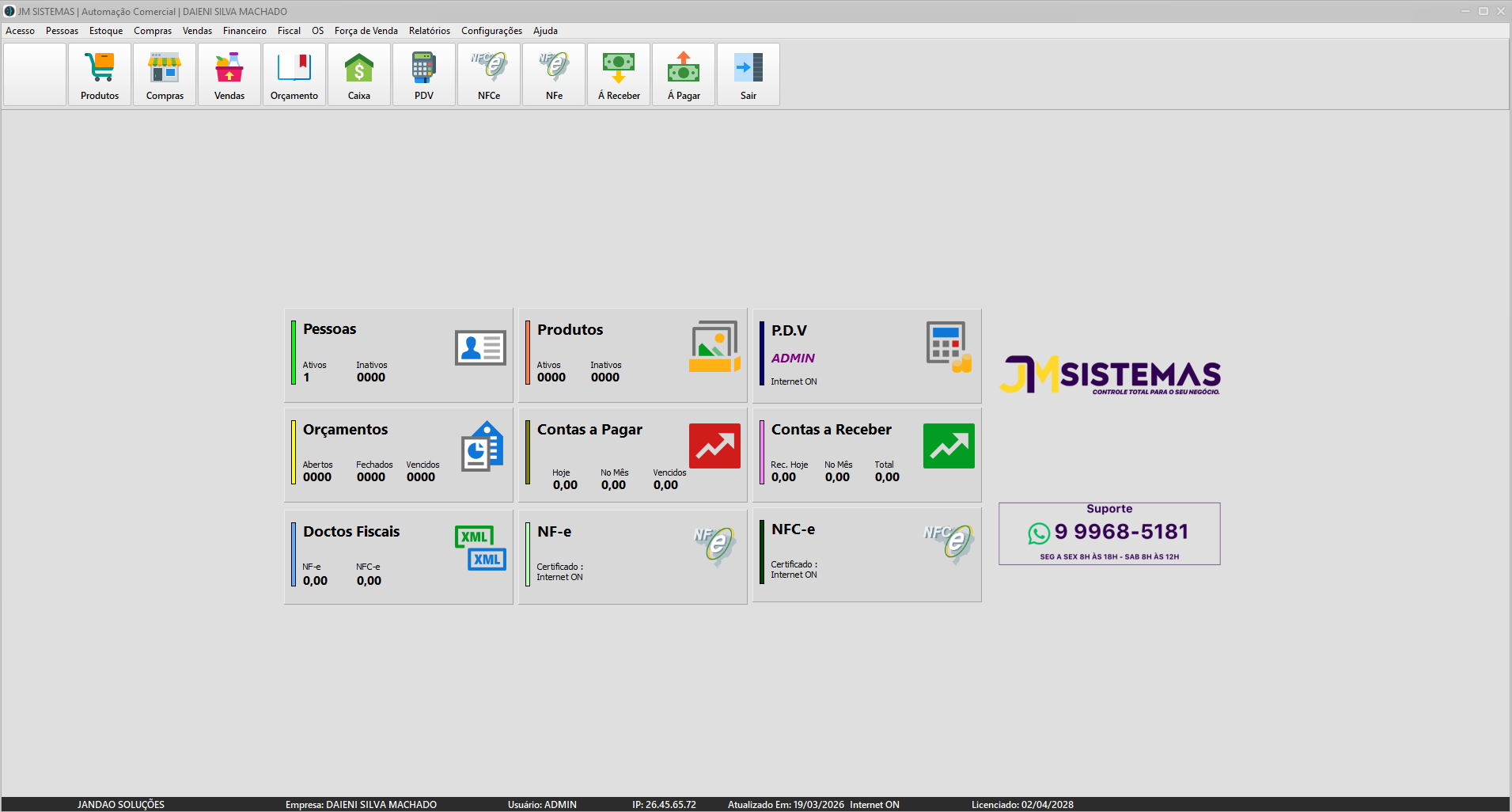Open the Financeiro menu
Image resolution: width=1512 pixels, height=812 pixels.
click(244, 31)
